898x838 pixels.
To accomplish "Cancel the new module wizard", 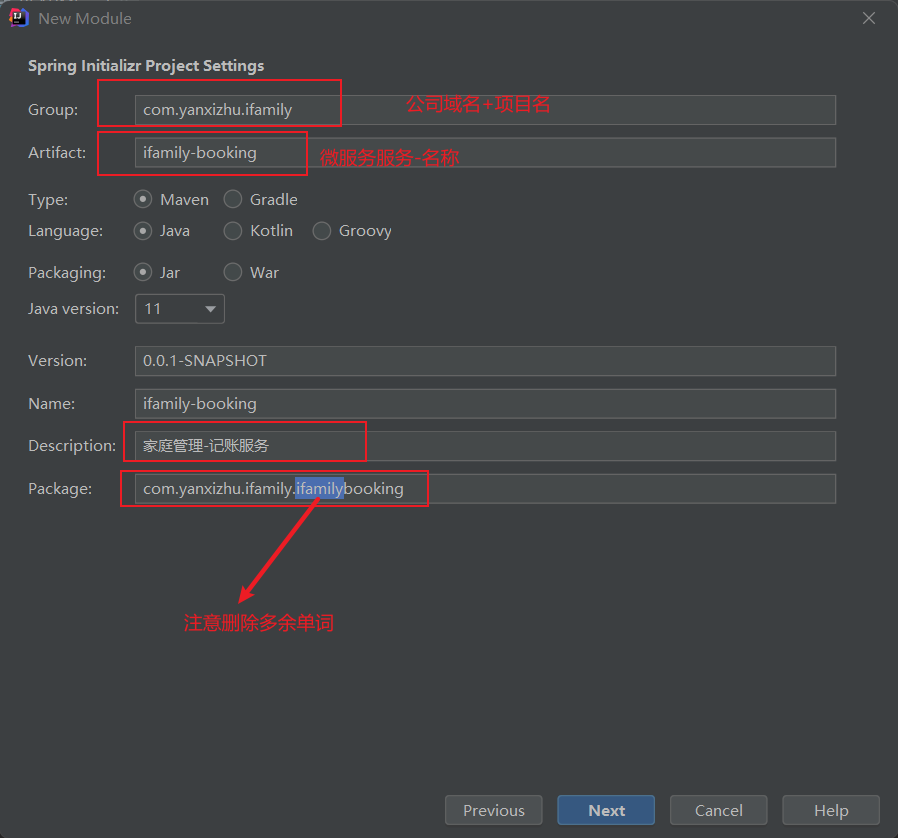I will 718,810.
